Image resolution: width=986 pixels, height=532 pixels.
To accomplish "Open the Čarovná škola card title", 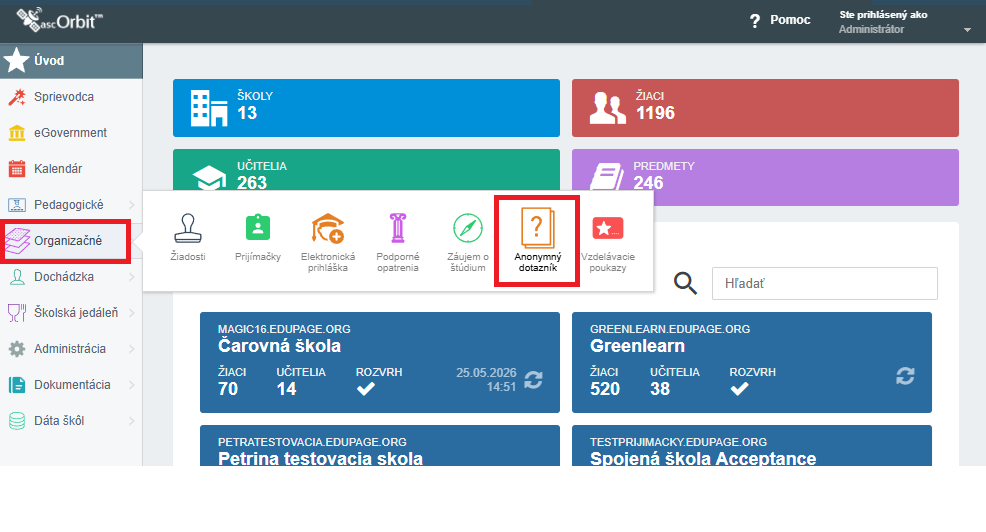I will (279, 346).
